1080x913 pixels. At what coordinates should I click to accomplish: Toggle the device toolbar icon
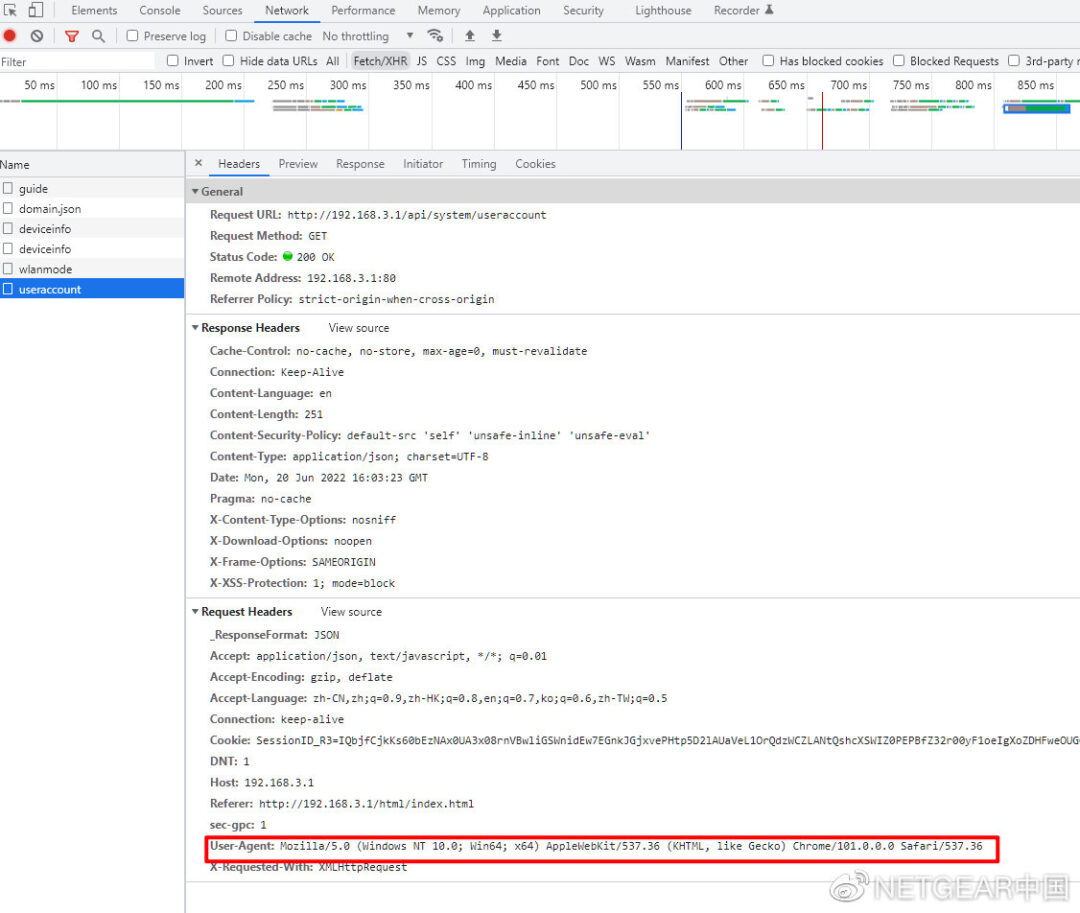[x=36, y=10]
